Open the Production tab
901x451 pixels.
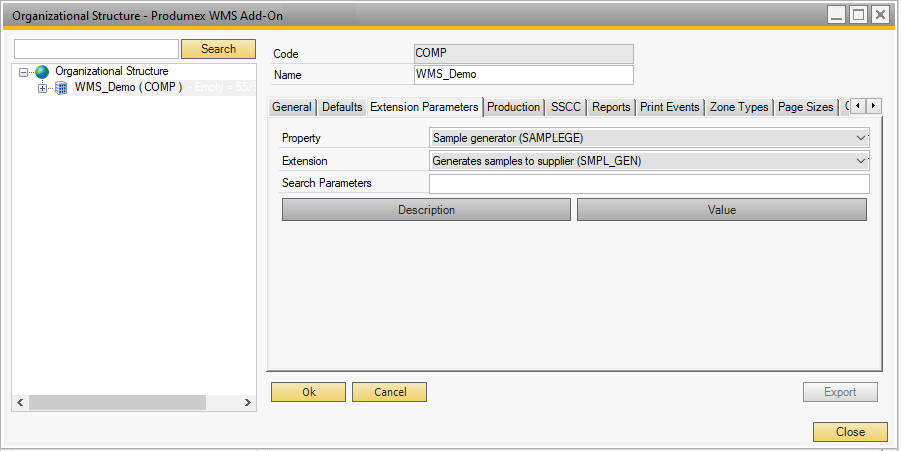[x=513, y=107]
